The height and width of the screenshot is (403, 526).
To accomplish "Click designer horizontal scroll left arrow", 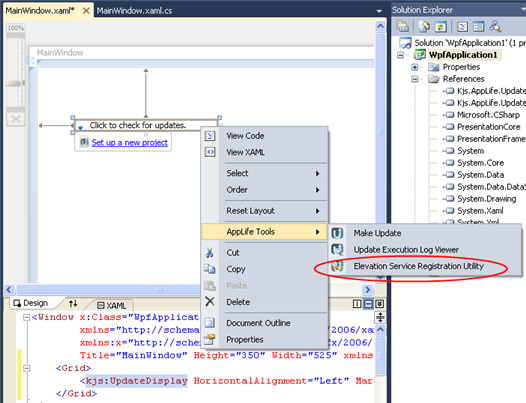I will point(9,289).
